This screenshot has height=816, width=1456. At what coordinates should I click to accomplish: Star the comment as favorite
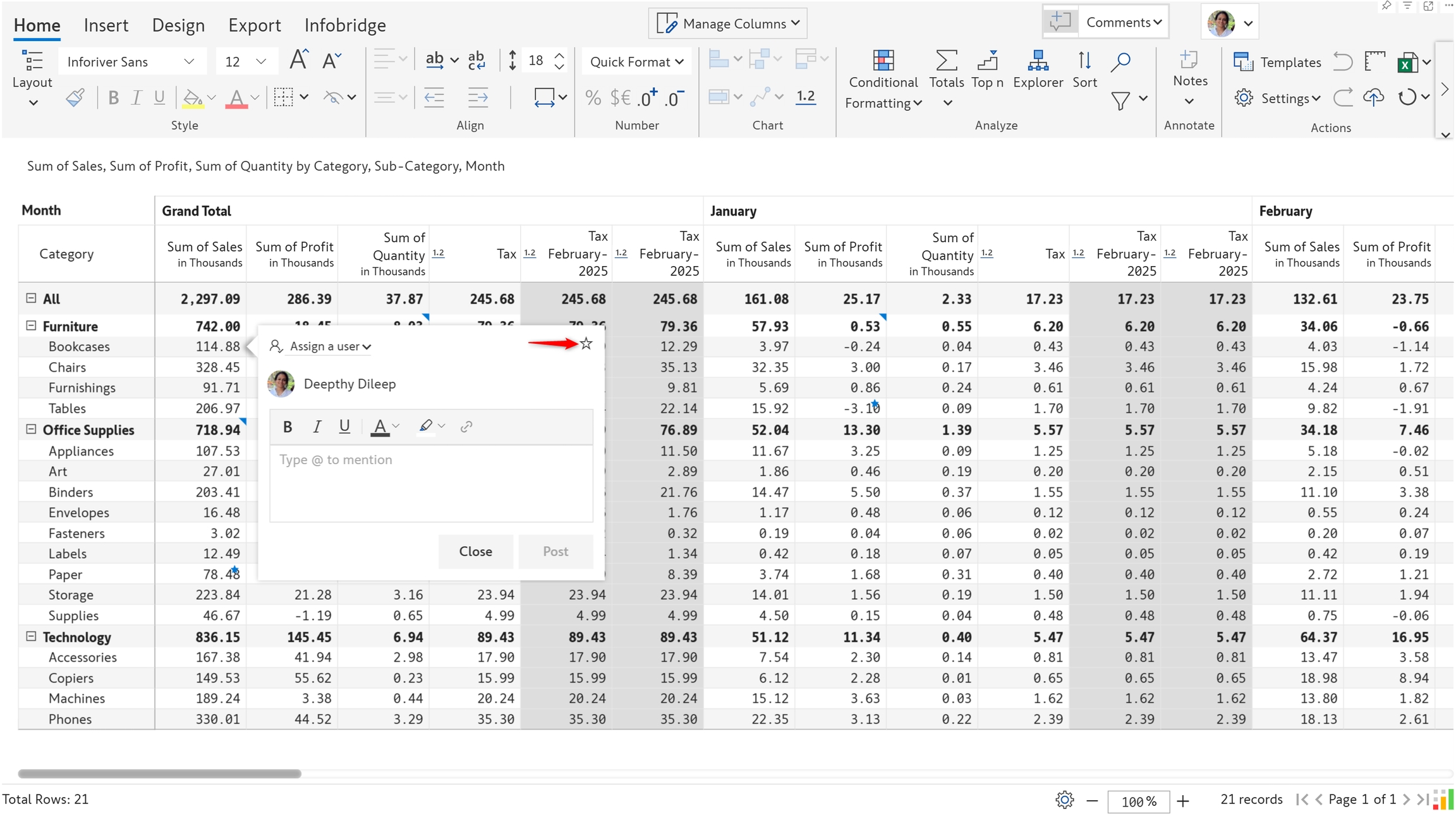click(586, 344)
